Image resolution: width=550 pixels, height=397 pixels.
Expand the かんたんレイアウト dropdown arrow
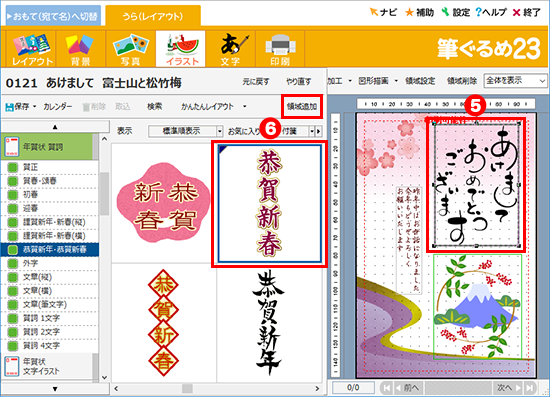[x=244, y=107]
